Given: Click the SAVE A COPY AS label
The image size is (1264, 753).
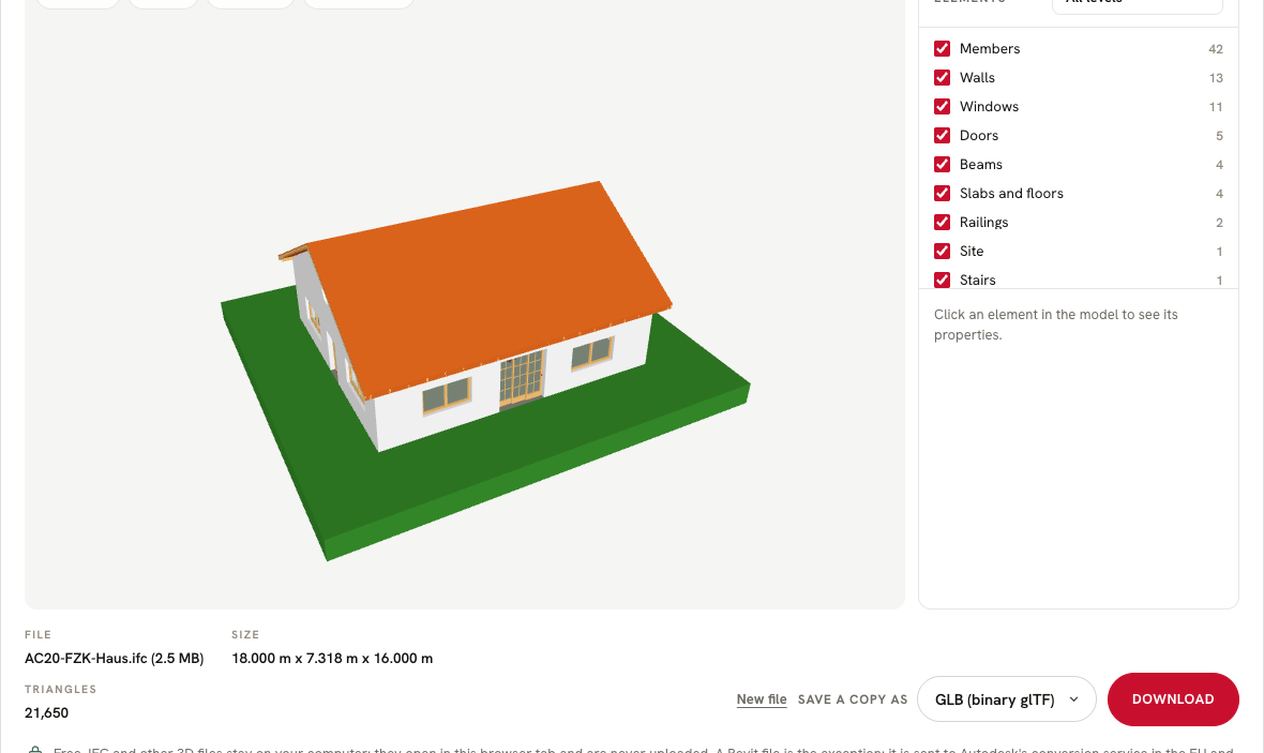Looking at the screenshot, I should 853,700.
